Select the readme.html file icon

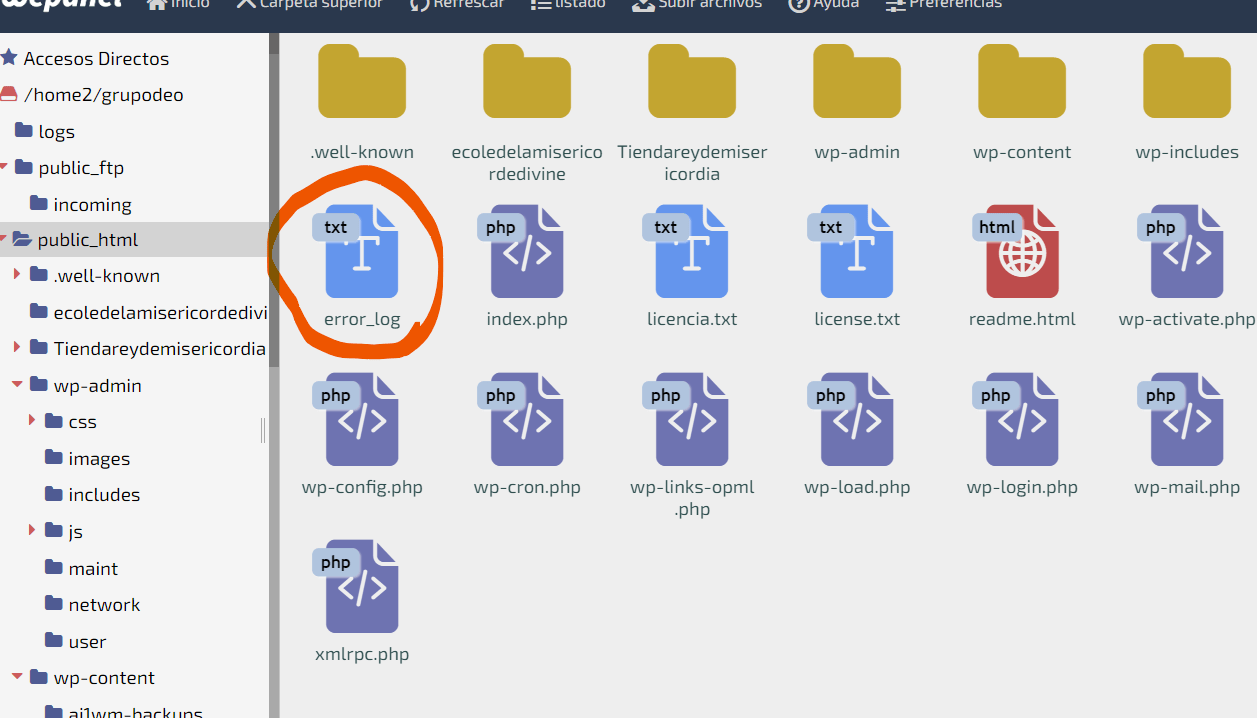1016,252
